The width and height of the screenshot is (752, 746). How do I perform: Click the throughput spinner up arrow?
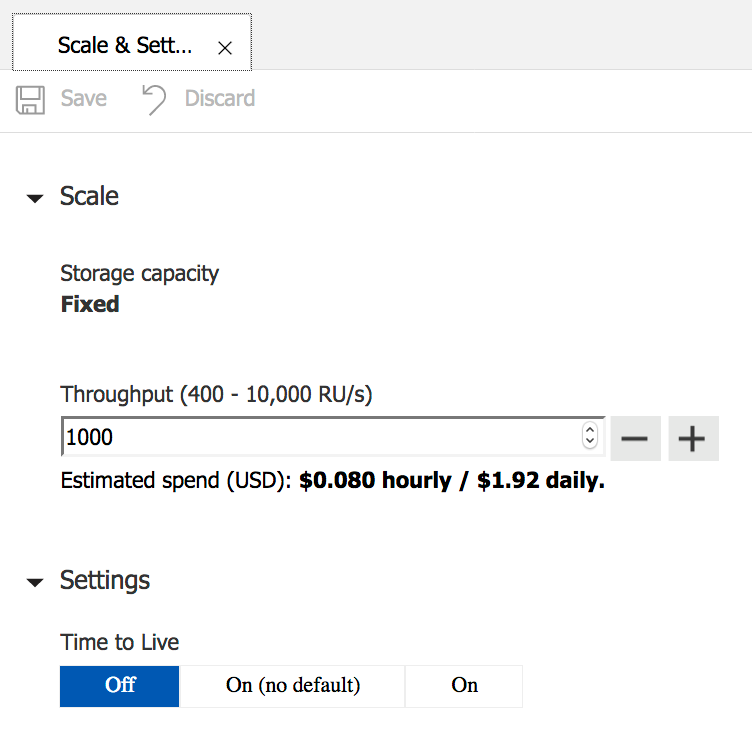590,430
